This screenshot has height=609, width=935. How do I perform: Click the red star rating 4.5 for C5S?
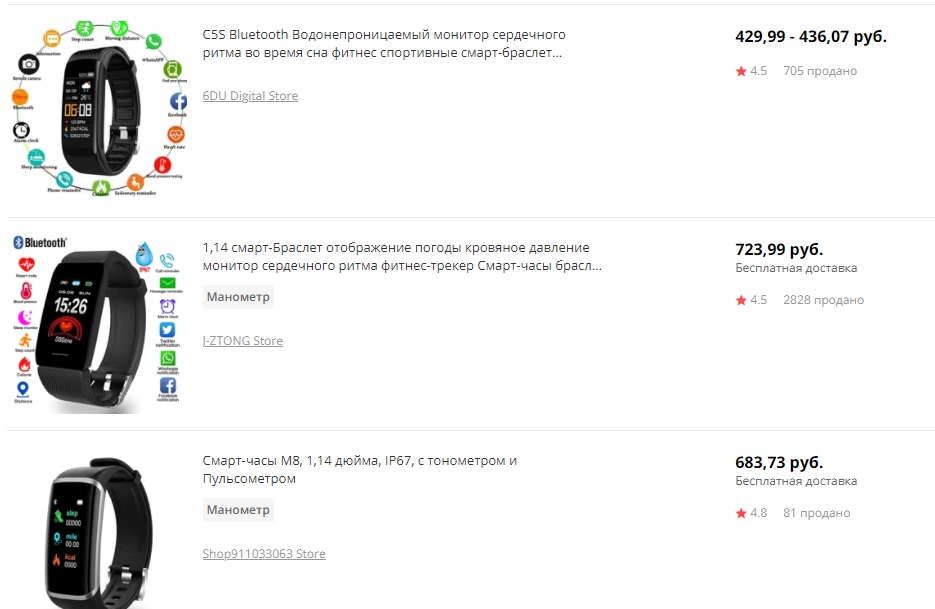pos(751,71)
